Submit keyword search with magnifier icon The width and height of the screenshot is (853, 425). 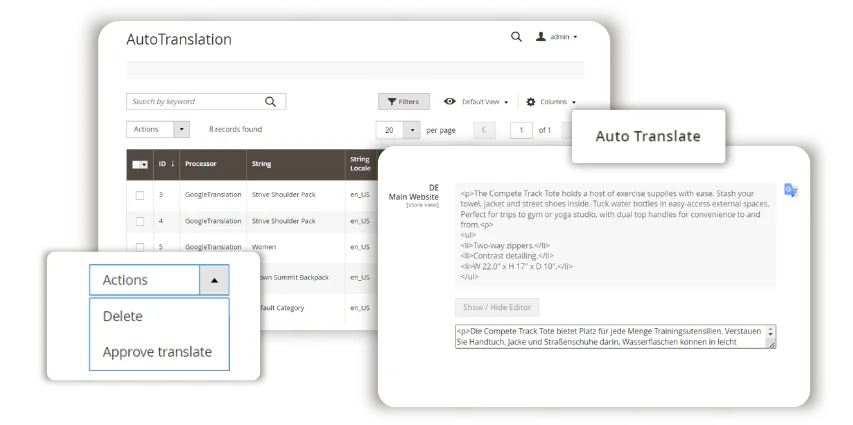270,102
